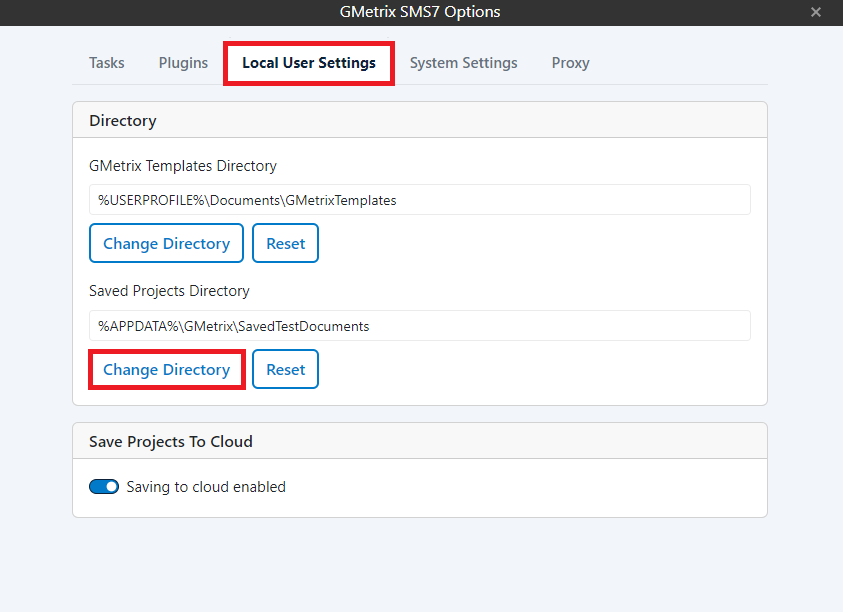Open the System Settings tab

463,63
